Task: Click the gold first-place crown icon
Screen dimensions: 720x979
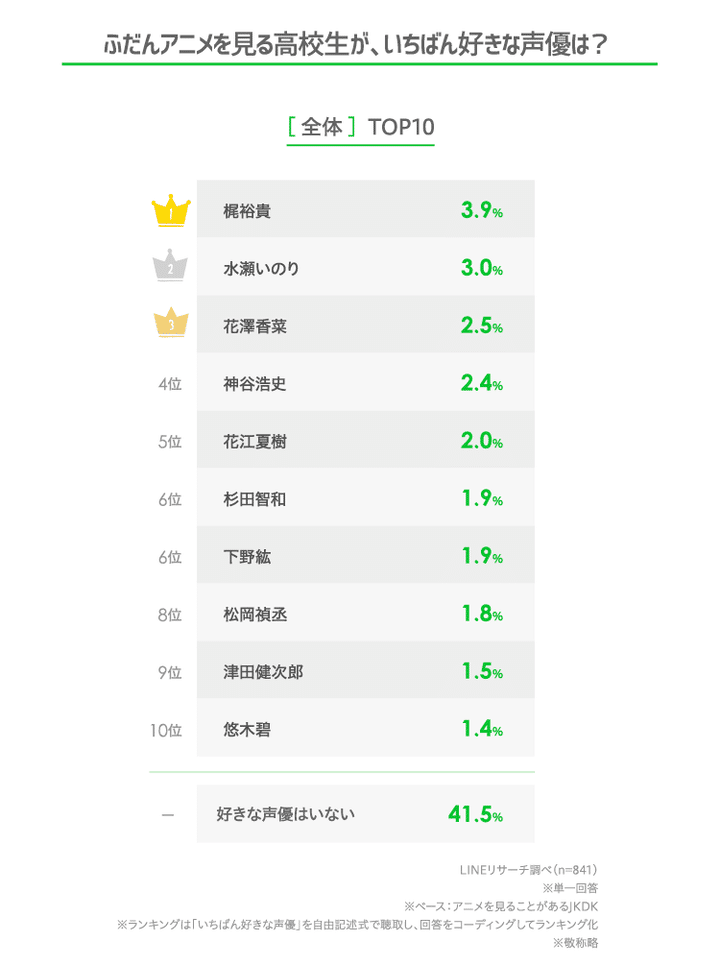Action: click(170, 211)
